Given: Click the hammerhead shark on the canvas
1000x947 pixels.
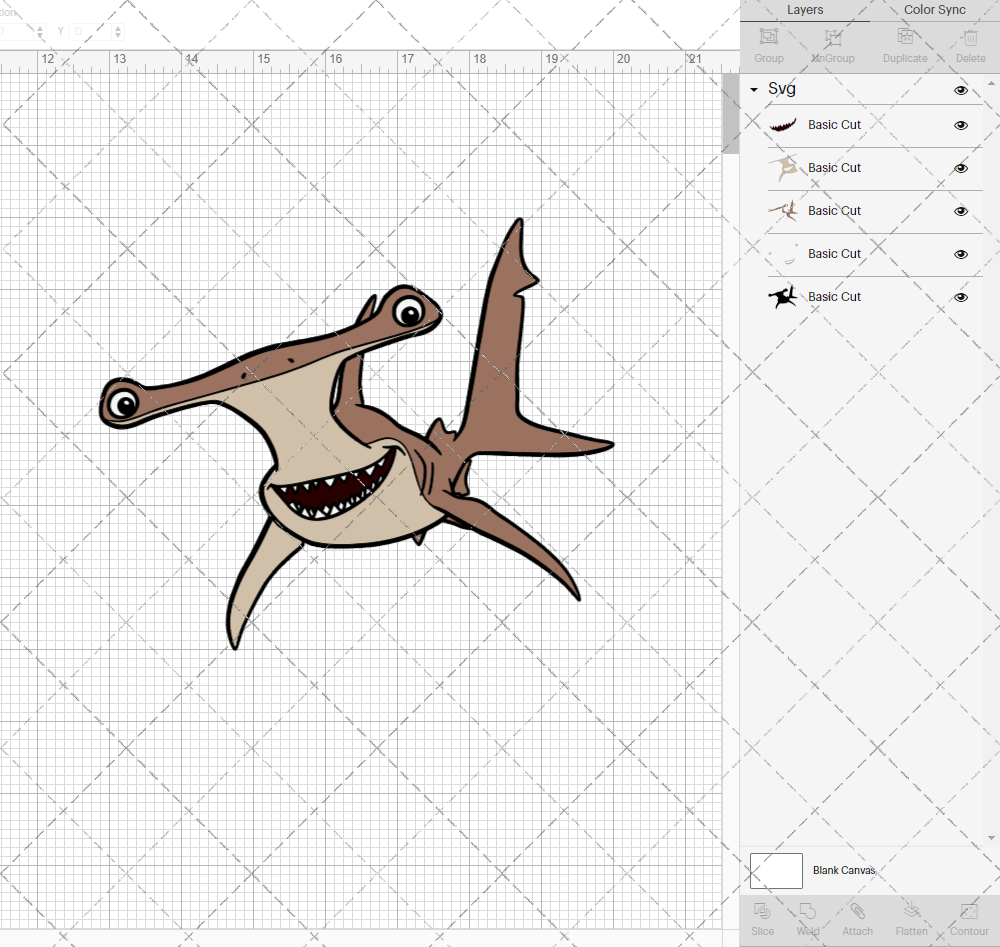Looking at the screenshot, I should 357,434.
